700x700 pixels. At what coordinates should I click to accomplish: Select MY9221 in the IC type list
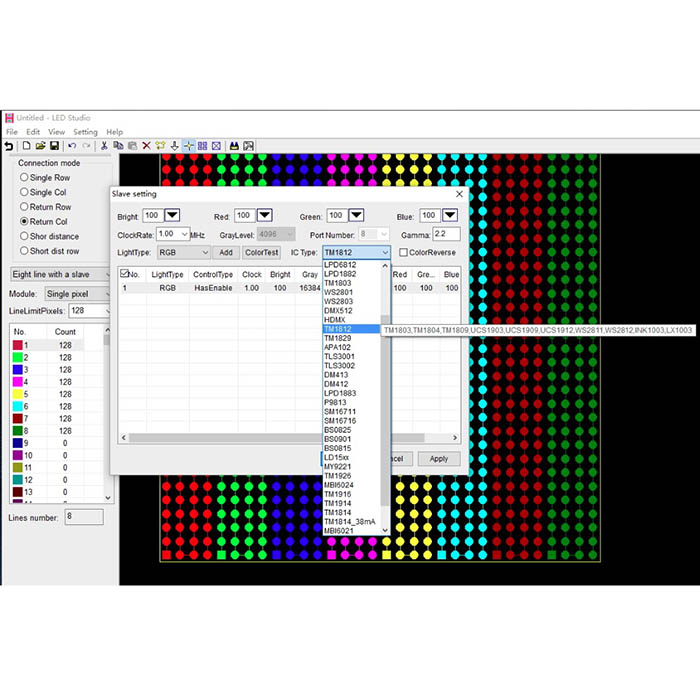click(x=351, y=467)
